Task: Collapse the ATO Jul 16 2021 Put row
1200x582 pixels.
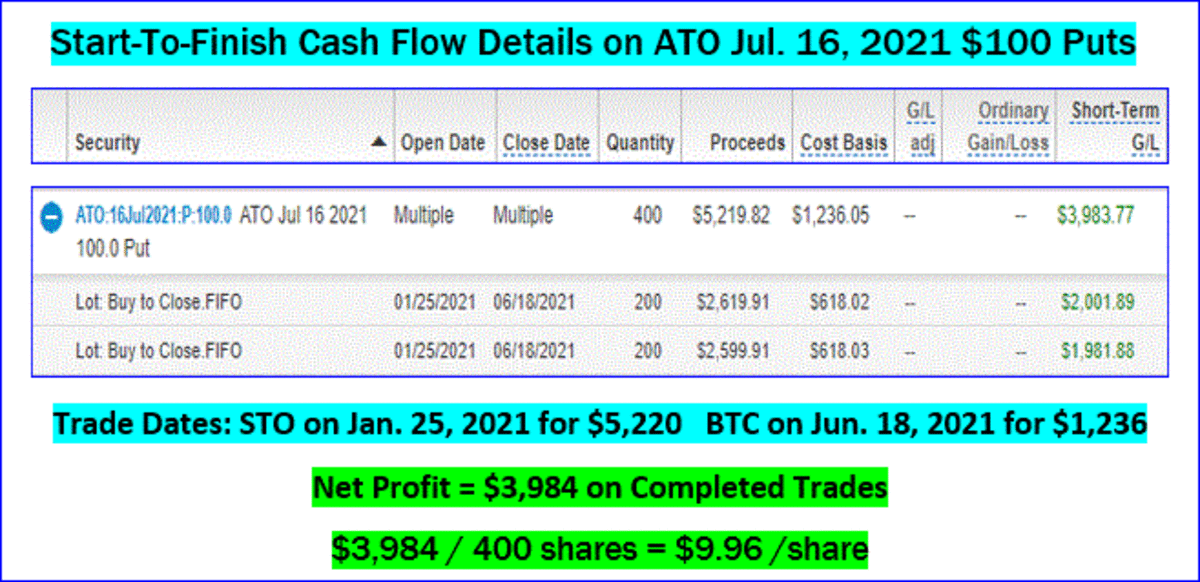Action: [x=50, y=218]
